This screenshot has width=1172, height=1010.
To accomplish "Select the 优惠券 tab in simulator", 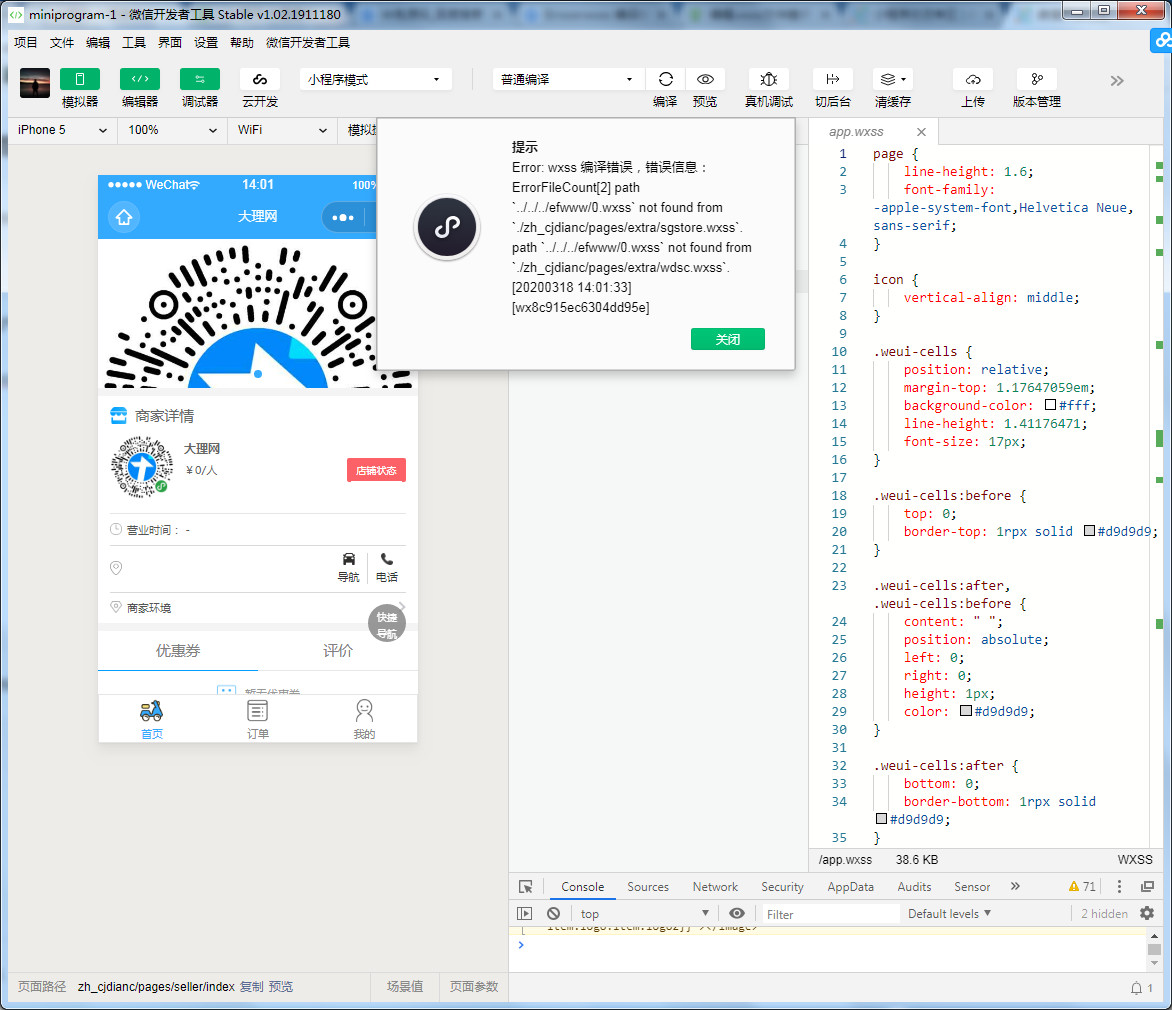I will pos(178,651).
